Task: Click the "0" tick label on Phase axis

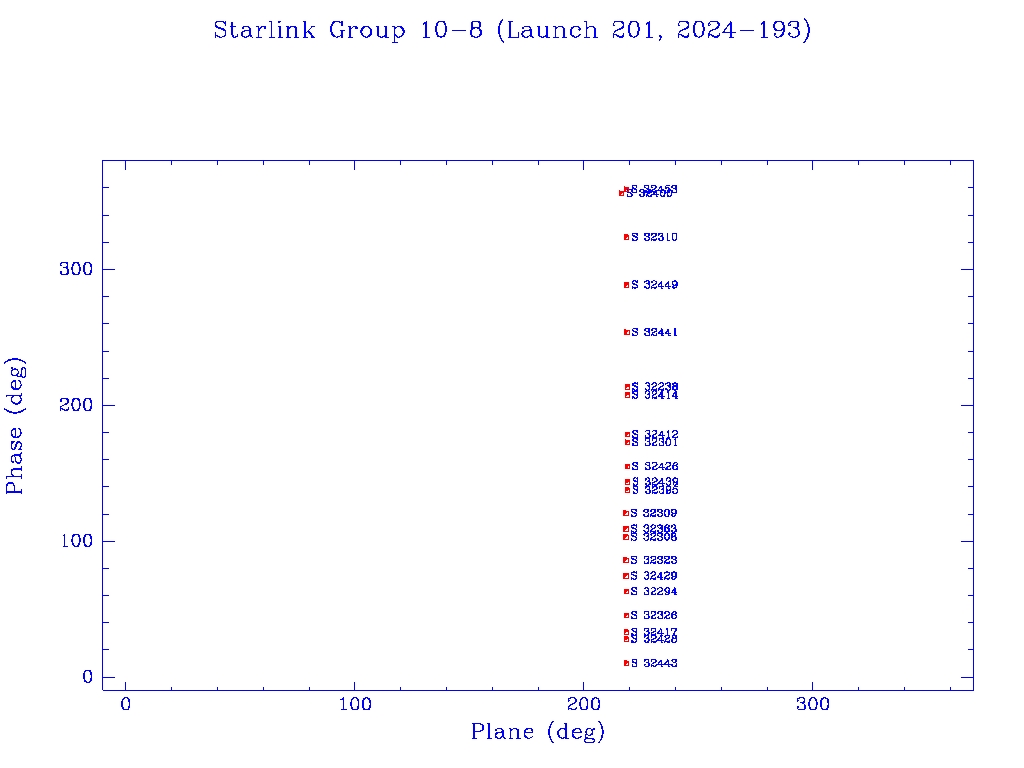Action: pos(88,677)
